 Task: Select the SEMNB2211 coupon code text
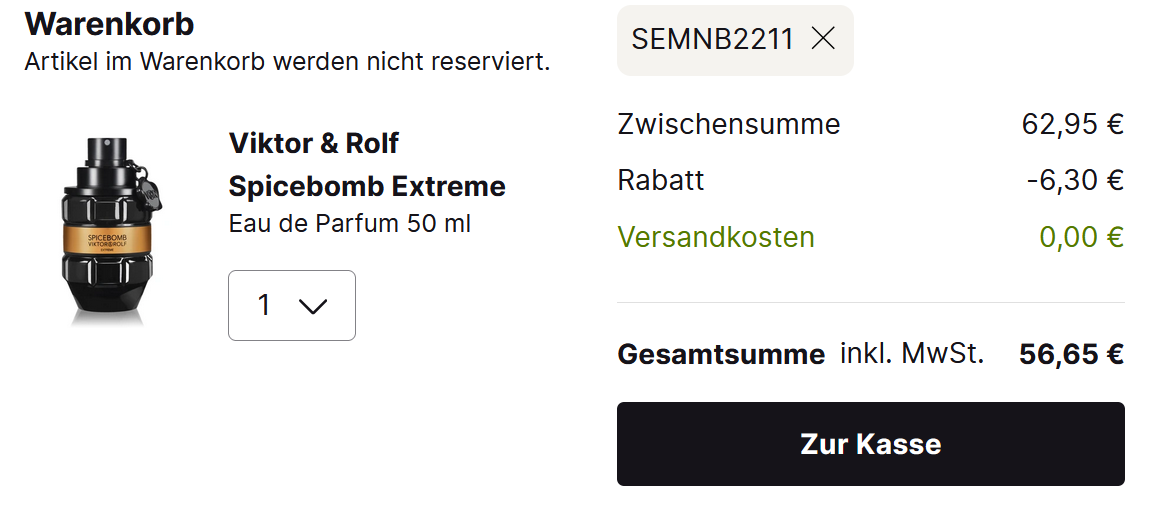click(712, 39)
